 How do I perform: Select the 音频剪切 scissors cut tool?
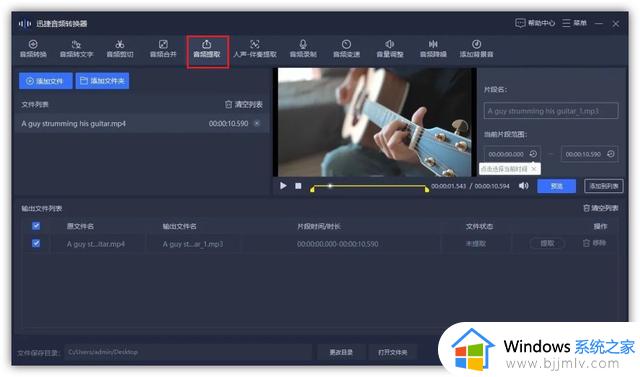(x=120, y=49)
